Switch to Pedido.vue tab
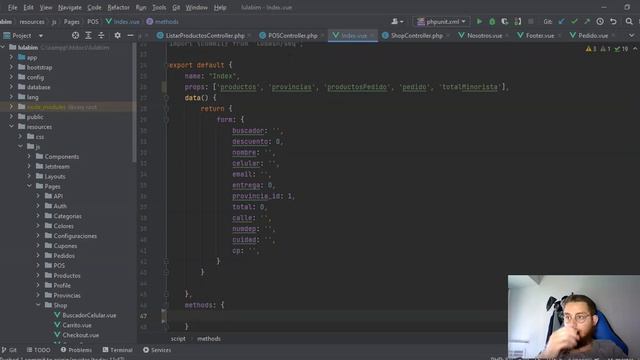 [592, 36]
